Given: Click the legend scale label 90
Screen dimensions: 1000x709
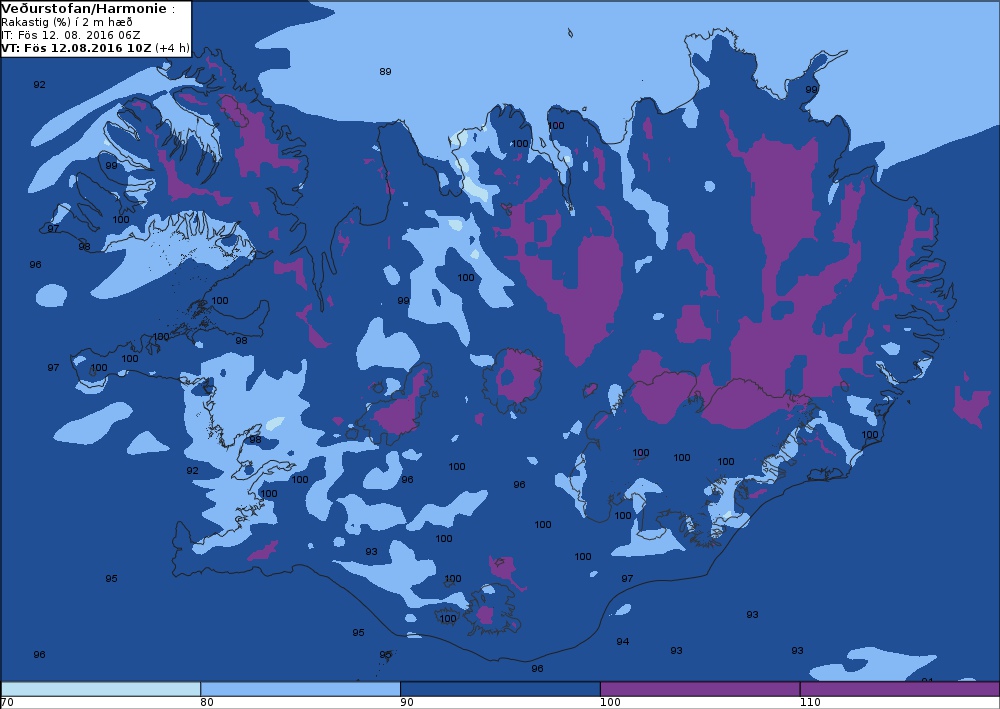Looking at the screenshot, I should click(406, 703).
